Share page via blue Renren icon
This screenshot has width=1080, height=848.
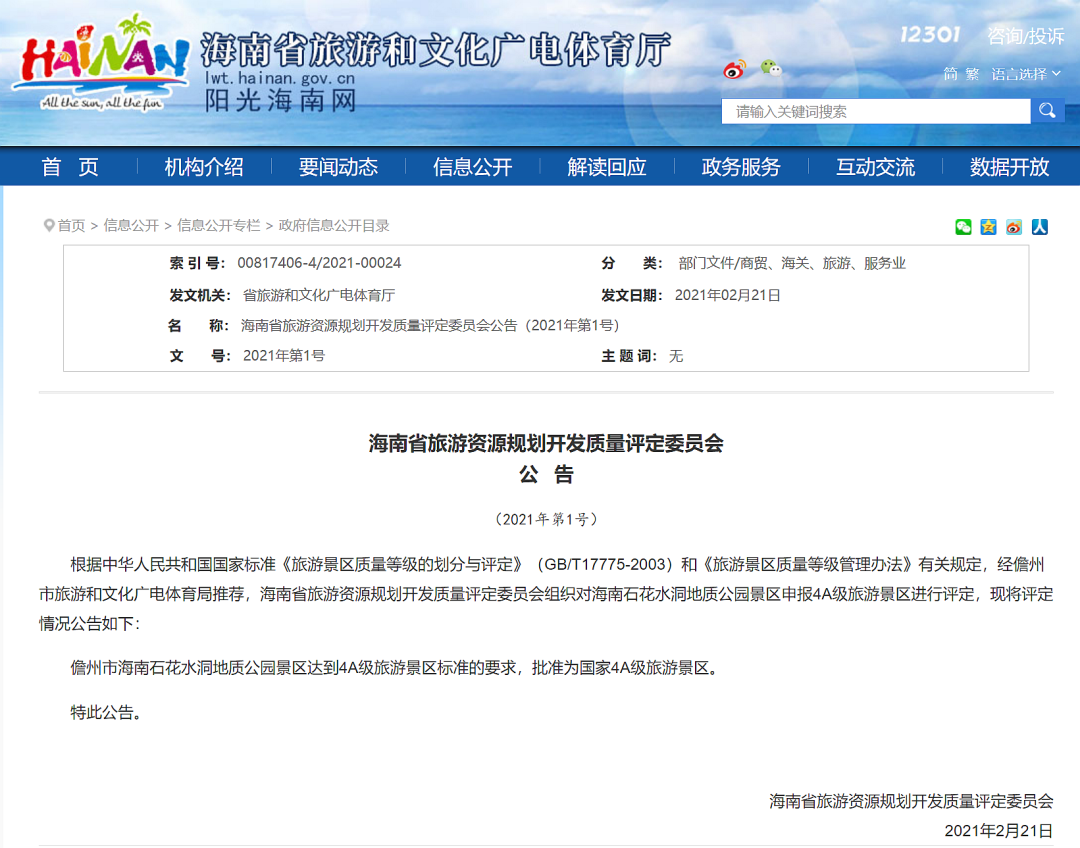(1039, 227)
